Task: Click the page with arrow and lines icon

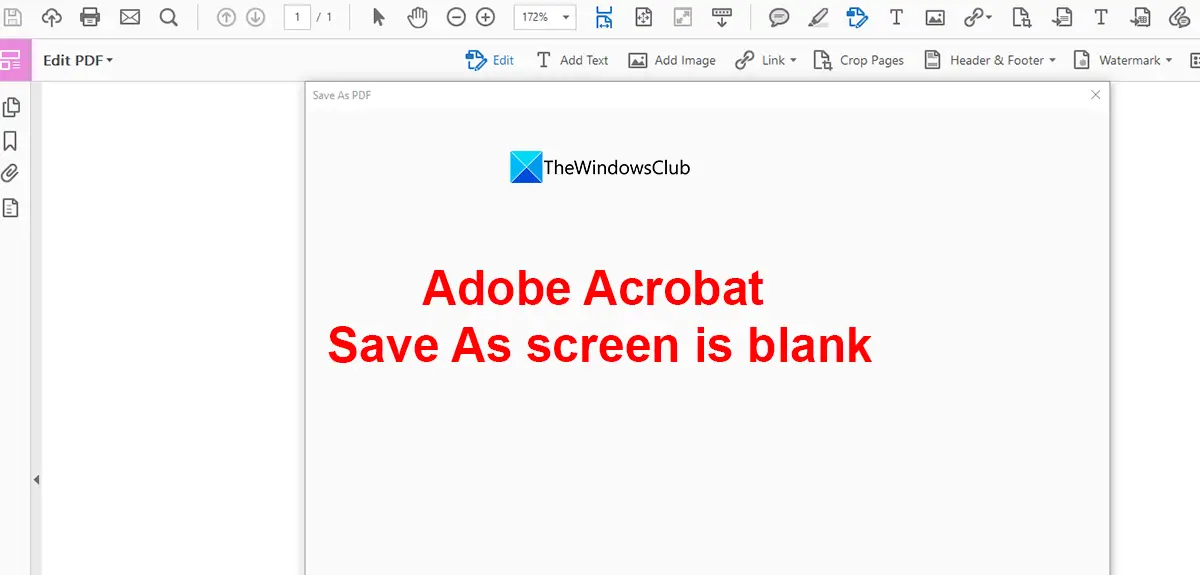Action: (1062, 17)
